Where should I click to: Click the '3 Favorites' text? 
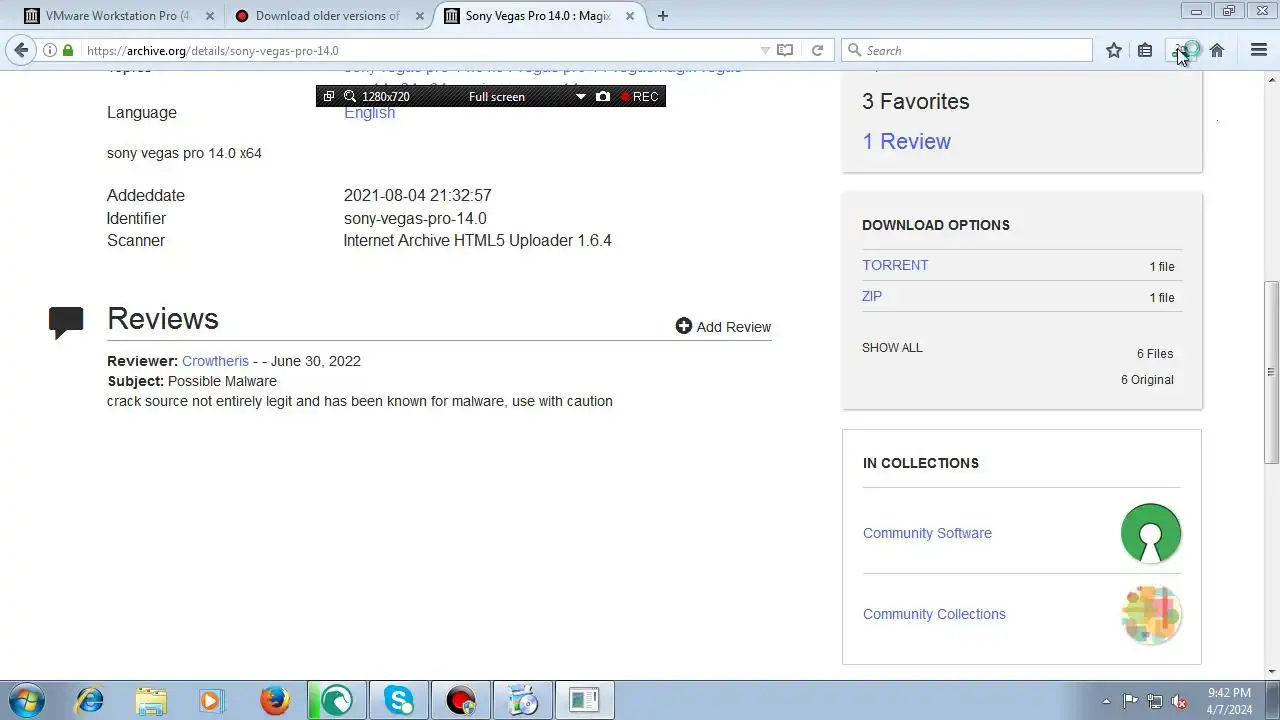coord(915,101)
